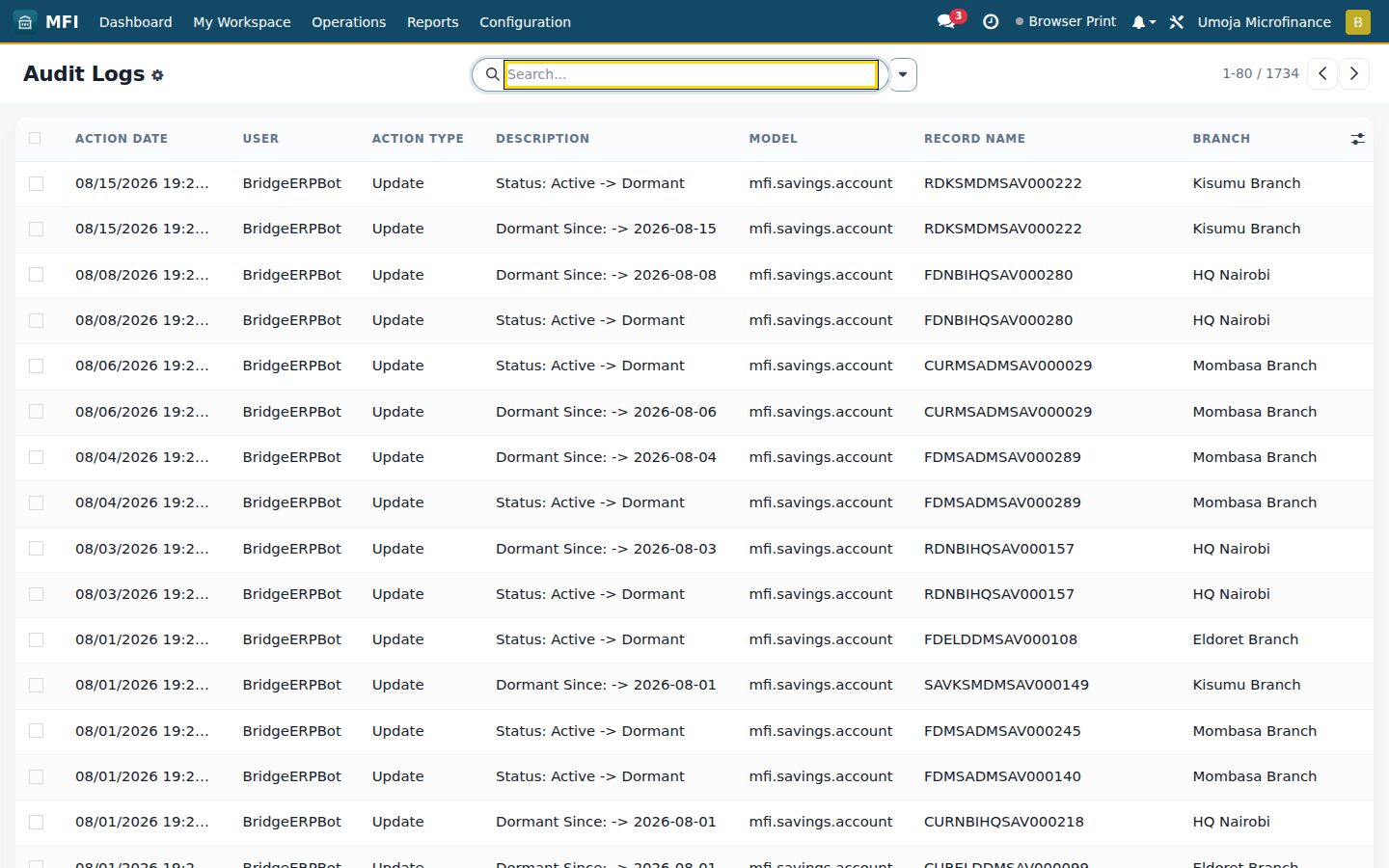Open the Reports menu
This screenshot has width=1389, height=868.
click(433, 21)
